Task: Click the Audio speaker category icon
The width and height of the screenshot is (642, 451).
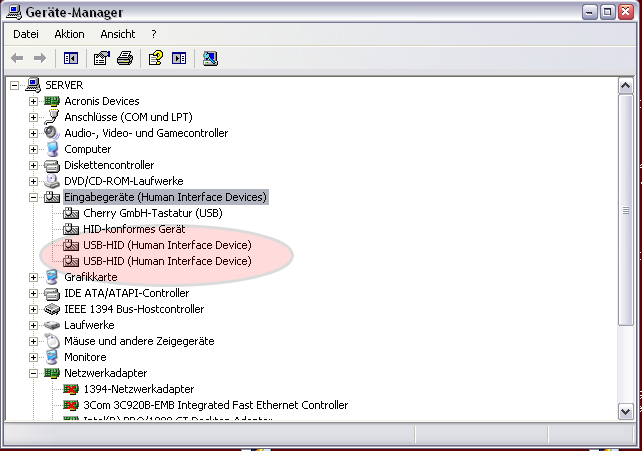Action: (52, 133)
